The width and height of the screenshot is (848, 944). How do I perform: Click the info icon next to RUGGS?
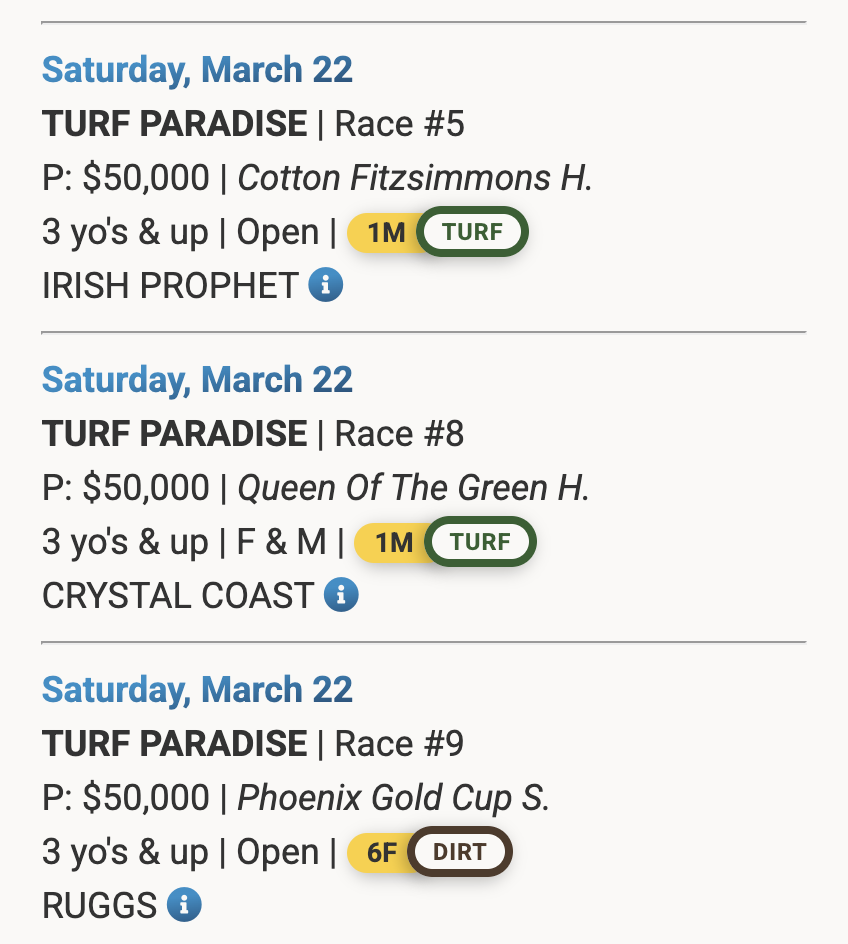[x=184, y=905]
